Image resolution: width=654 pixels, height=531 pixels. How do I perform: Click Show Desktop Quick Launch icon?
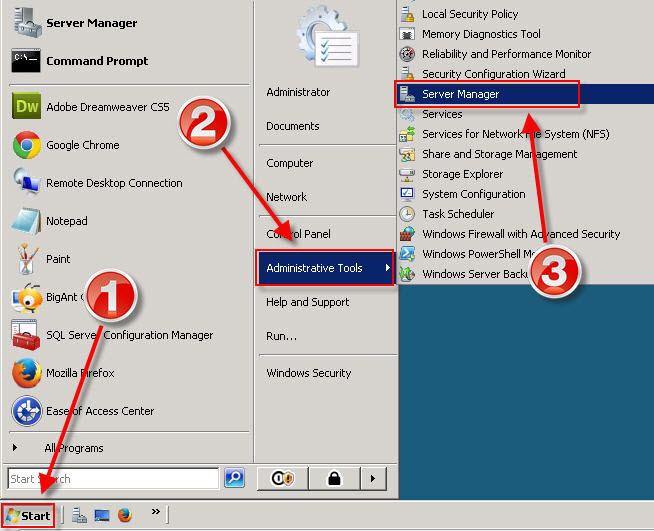[x=102, y=516]
